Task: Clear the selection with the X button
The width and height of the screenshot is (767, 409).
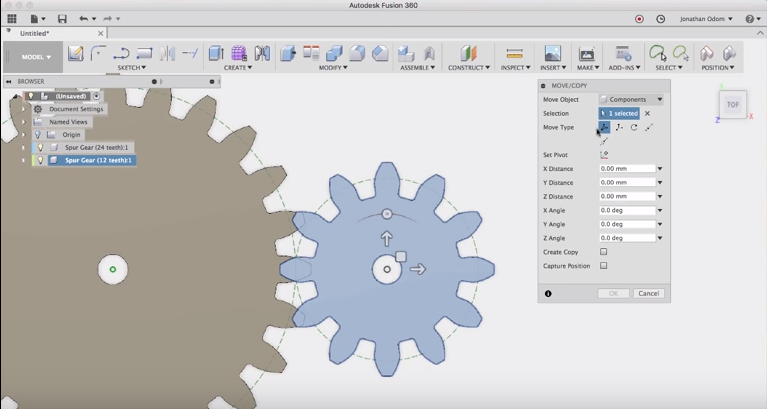Action: [647, 114]
